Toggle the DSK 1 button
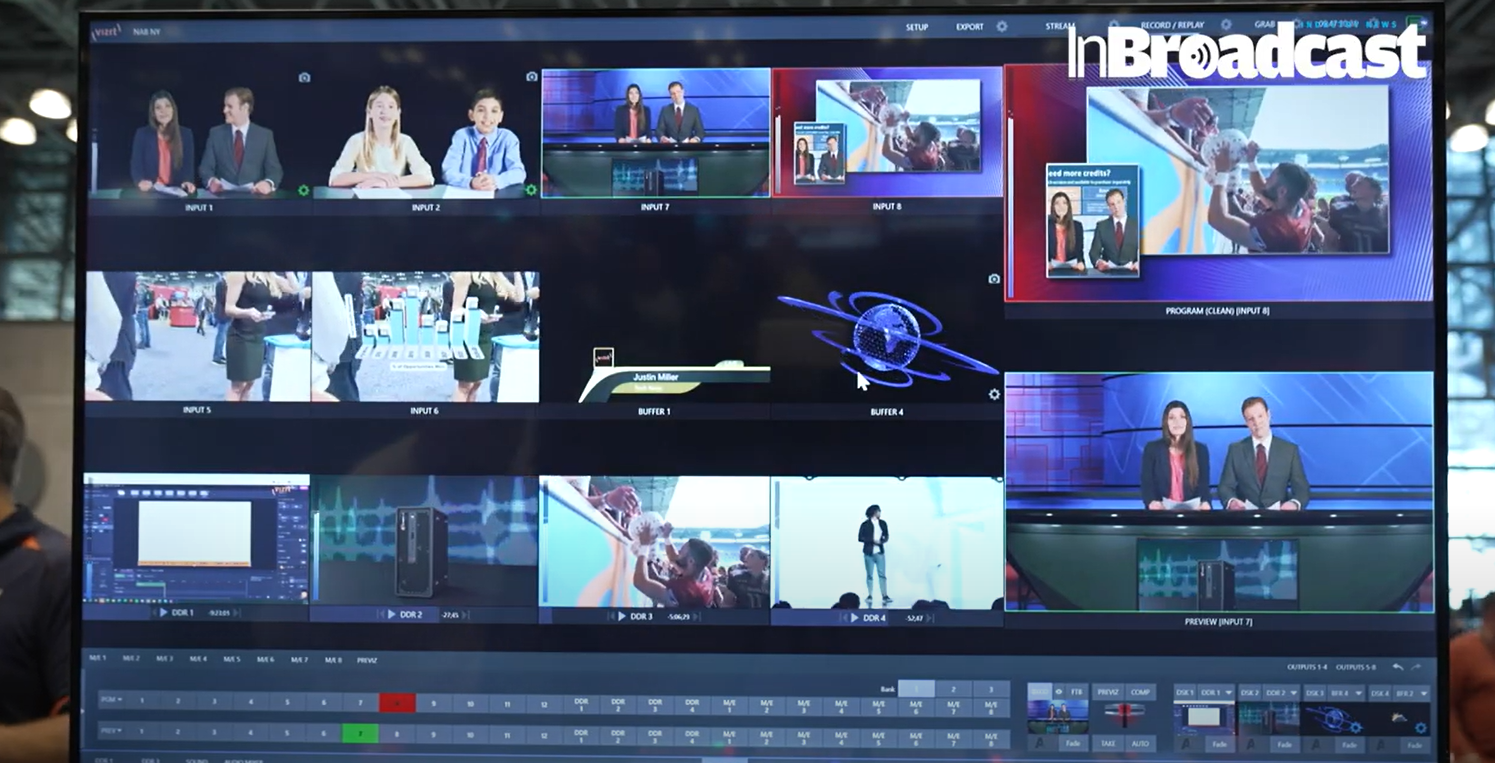The image size is (1495, 763). [x=1186, y=693]
